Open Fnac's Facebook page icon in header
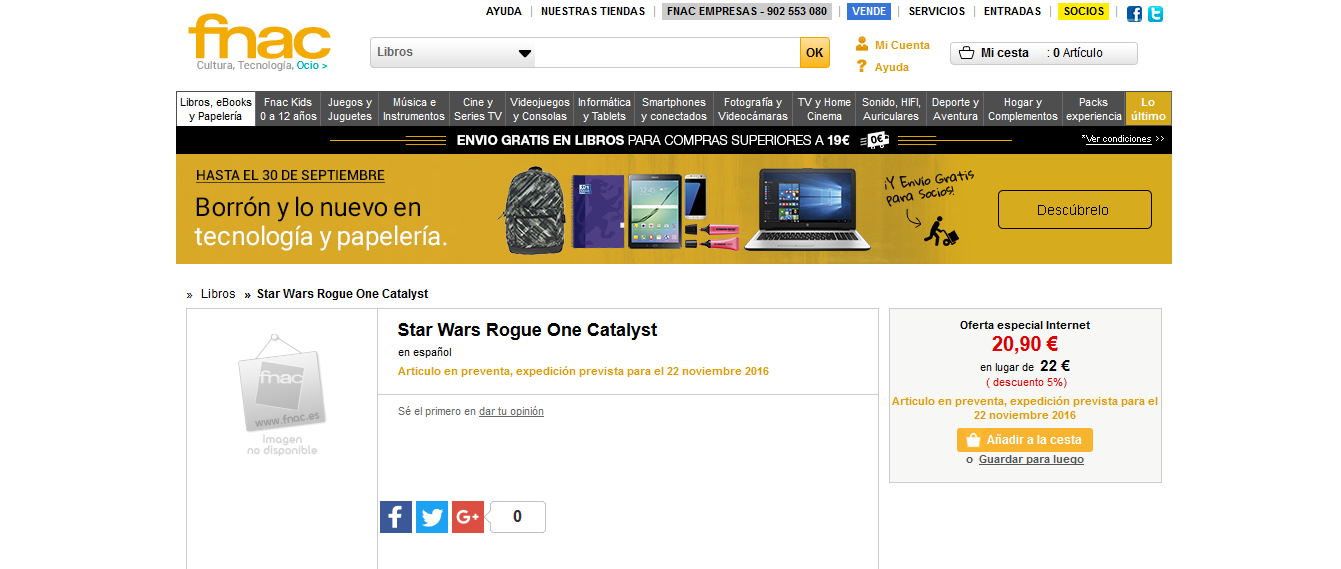This screenshot has width=1341, height=569. coord(1134,14)
